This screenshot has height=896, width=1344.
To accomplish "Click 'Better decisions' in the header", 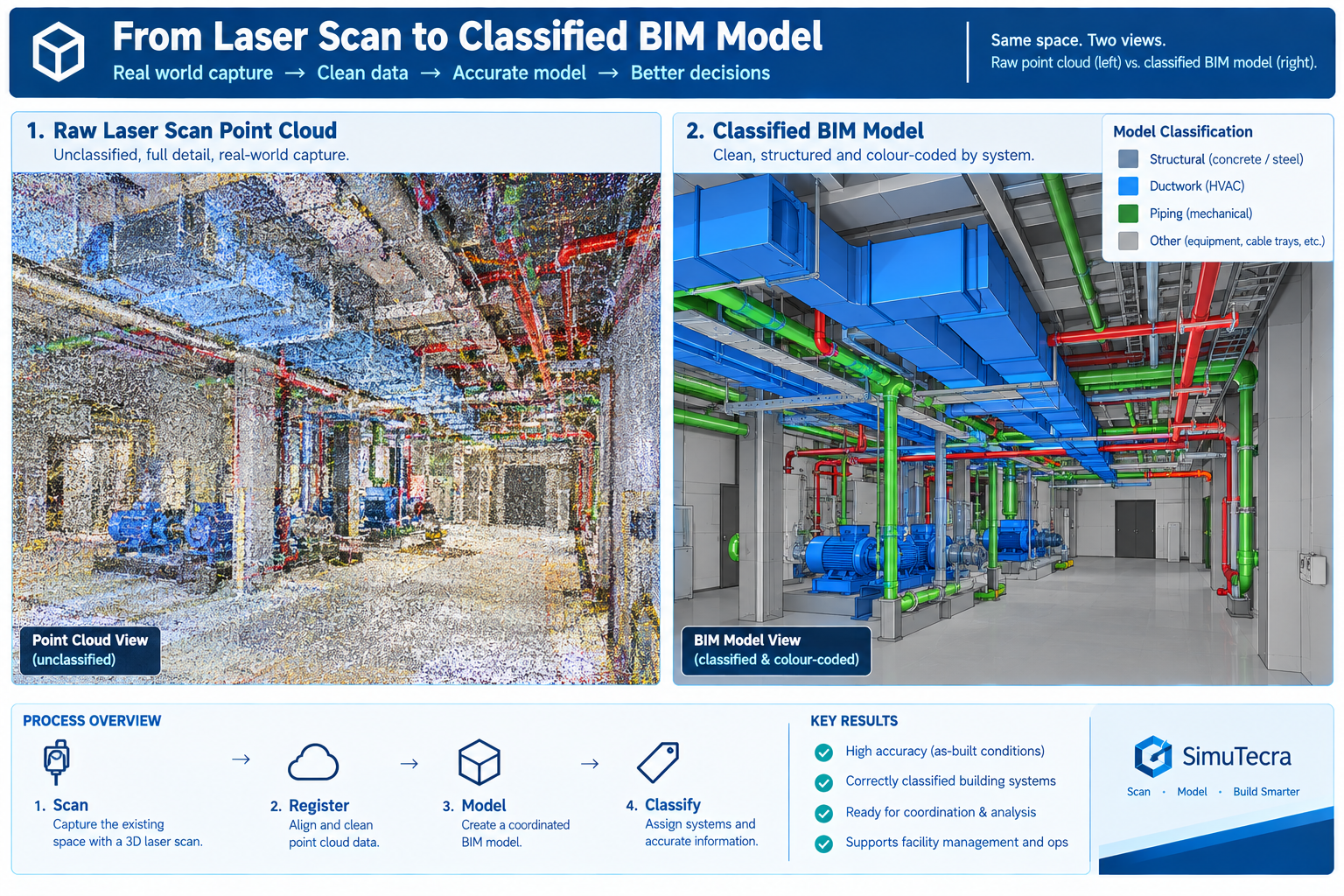I will [x=700, y=73].
